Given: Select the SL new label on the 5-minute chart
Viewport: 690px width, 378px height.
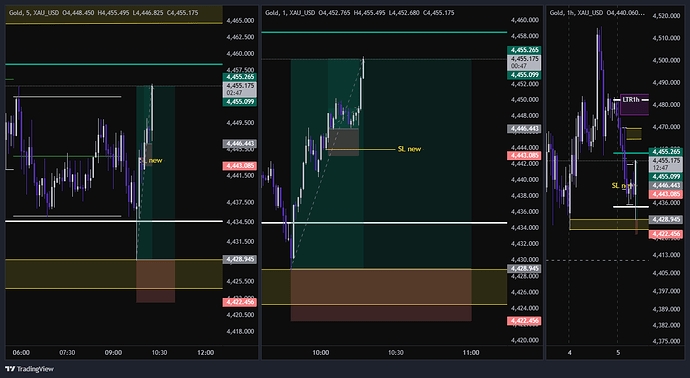Looking at the screenshot, I should pyautogui.click(x=151, y=160).
